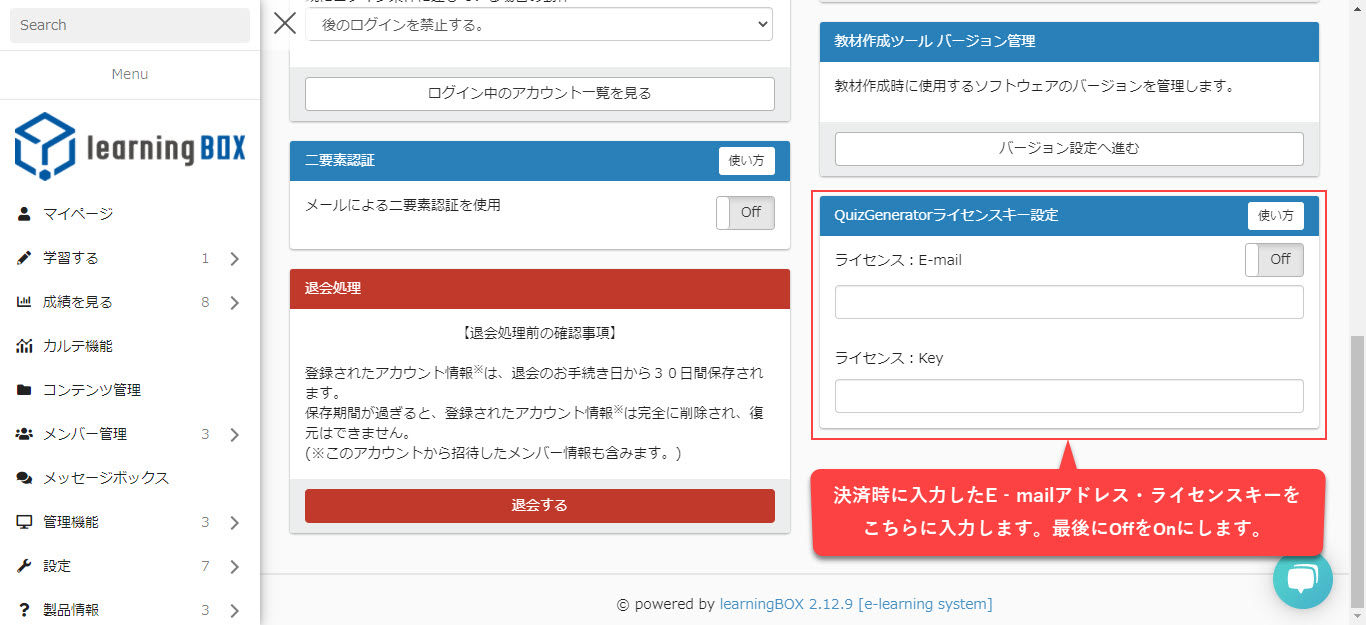Click the カルテ機能 graph icon
The height and width of the screenshot is (625, 1366).
point(24,346)
